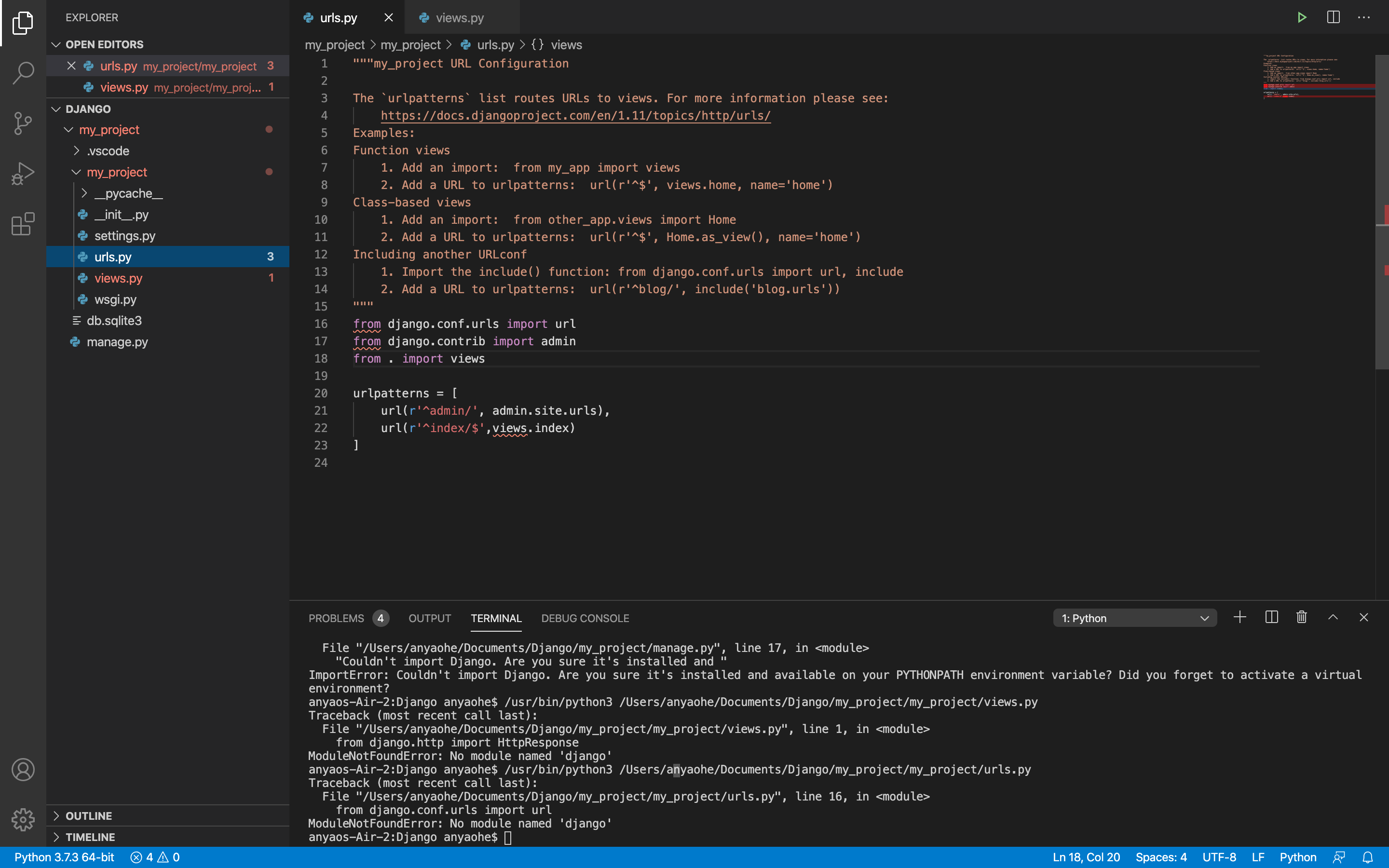Expand the .vscode folder
The image size is (1389, 868).
(76, 151)
